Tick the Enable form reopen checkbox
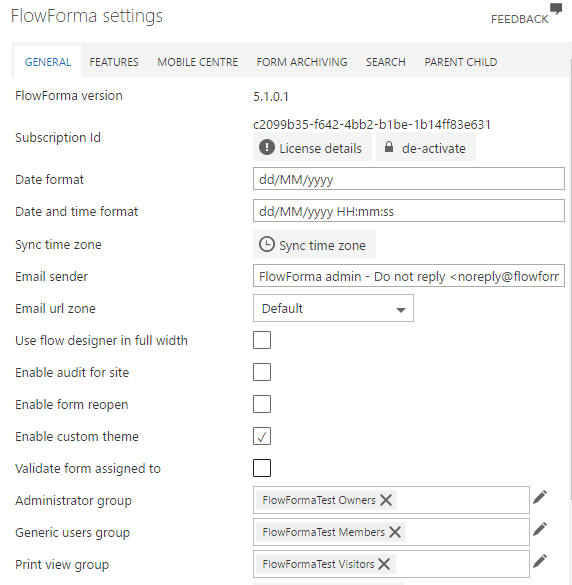 [x=262, y=404]
